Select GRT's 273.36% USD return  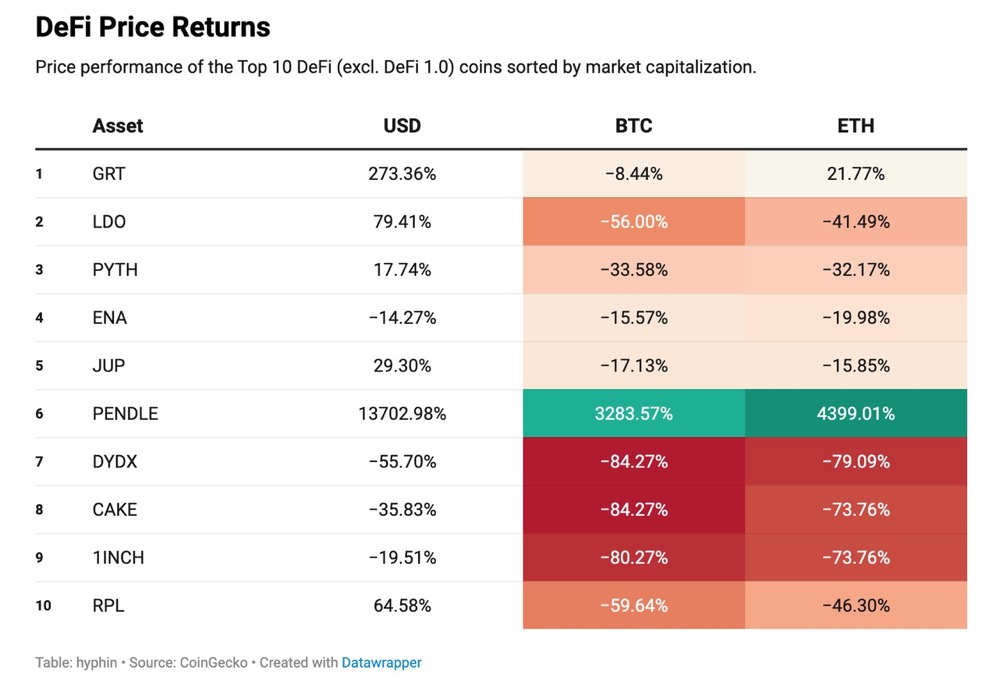(402, 174)
